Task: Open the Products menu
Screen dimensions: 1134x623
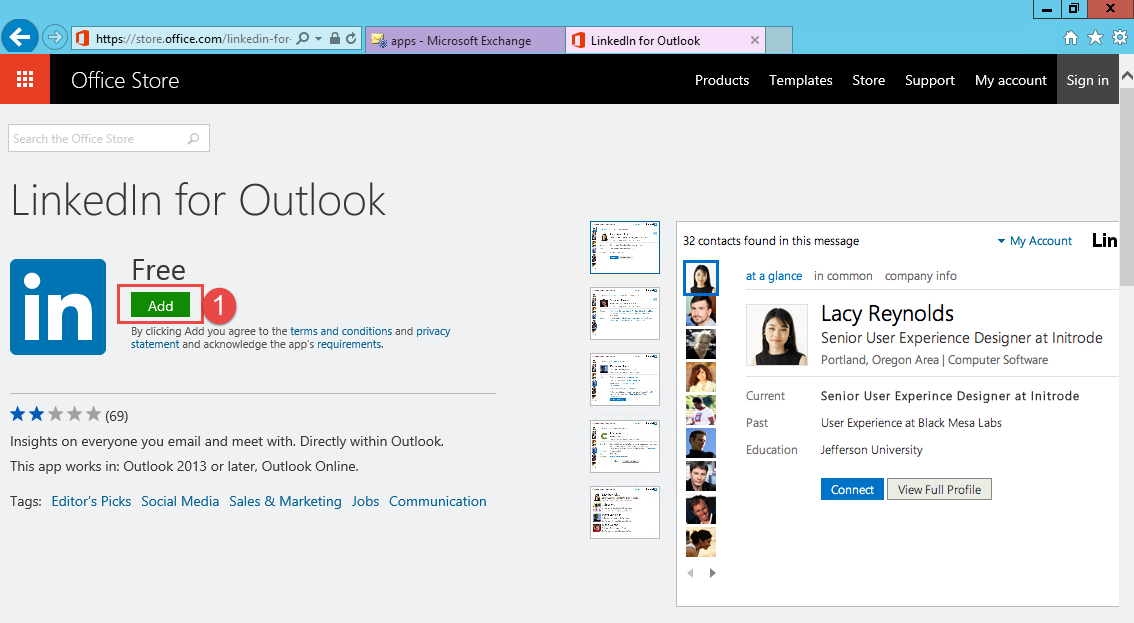Action: click(722, 80)
